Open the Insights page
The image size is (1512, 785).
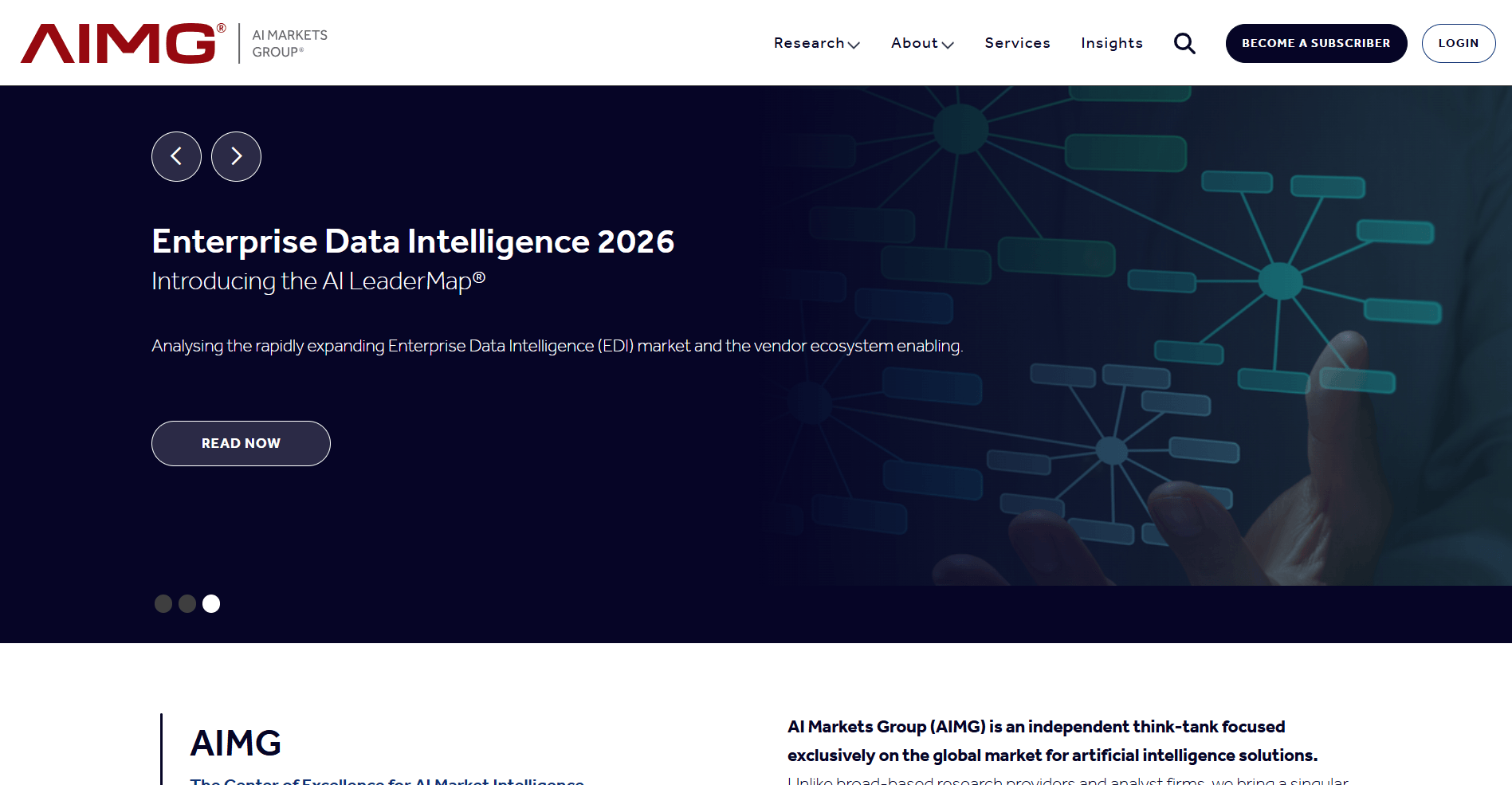coord(1112,43)
